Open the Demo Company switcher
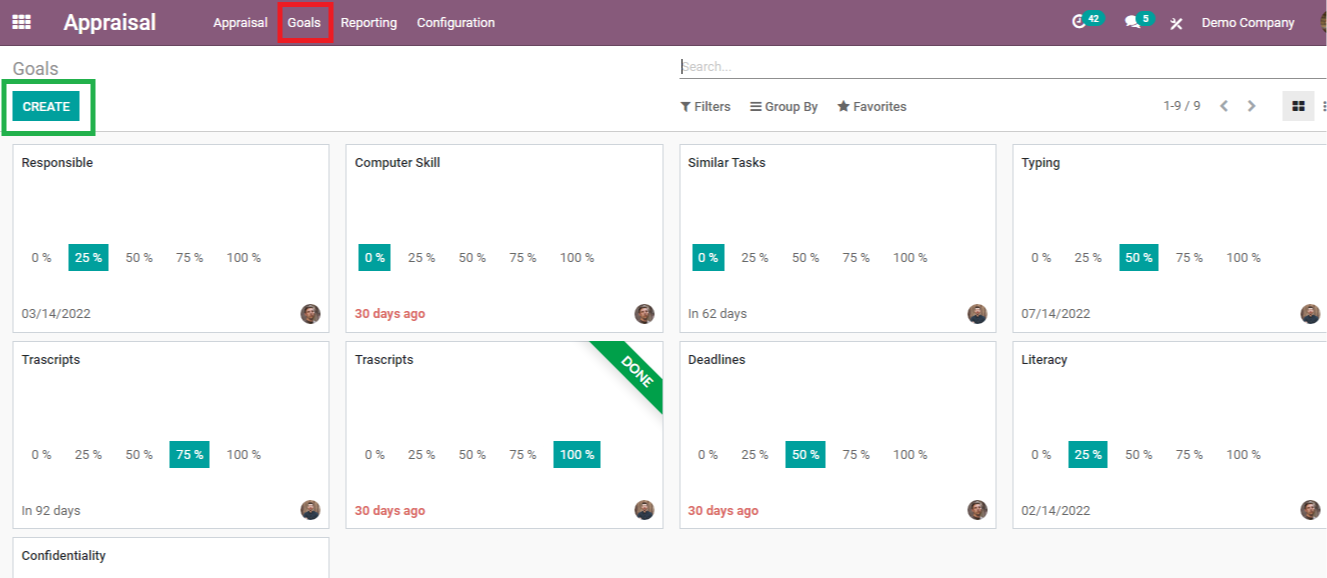Viewport: 1327px width, 578px height. [x=1247, y=23]
